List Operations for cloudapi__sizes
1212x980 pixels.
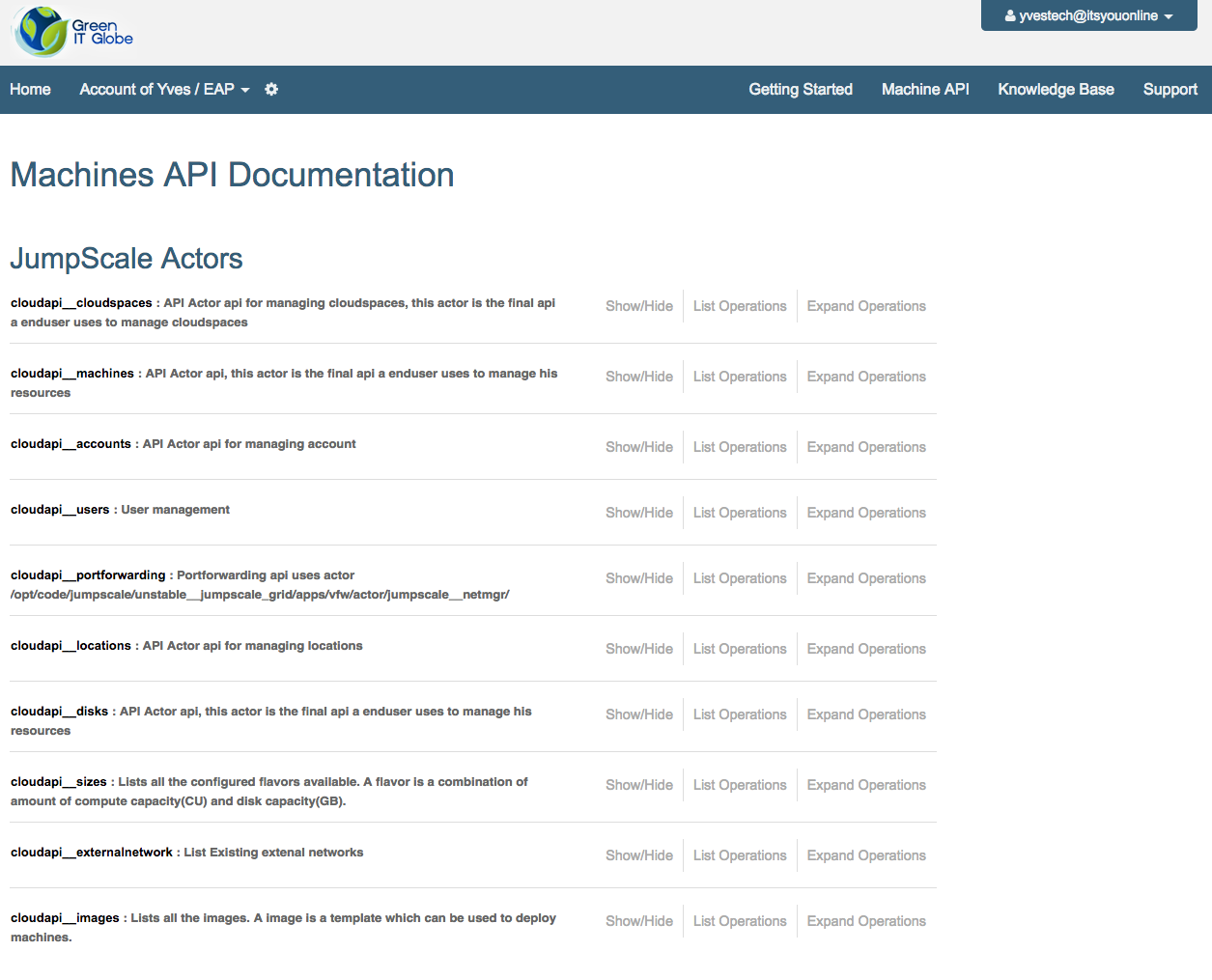tap(739, 785)
